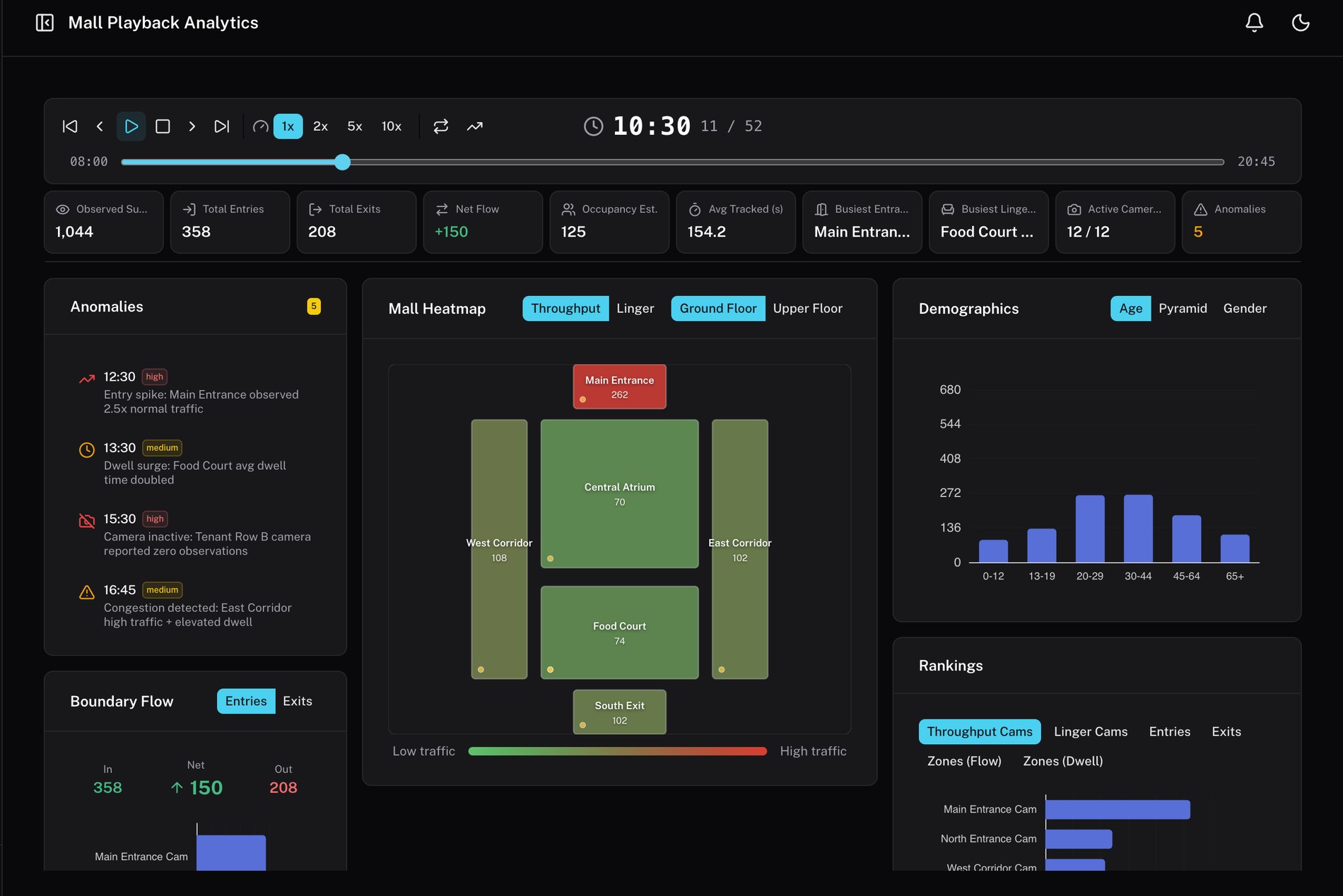
Task: Click the Active Cameras camera icon
Action: pos(1074,209)
